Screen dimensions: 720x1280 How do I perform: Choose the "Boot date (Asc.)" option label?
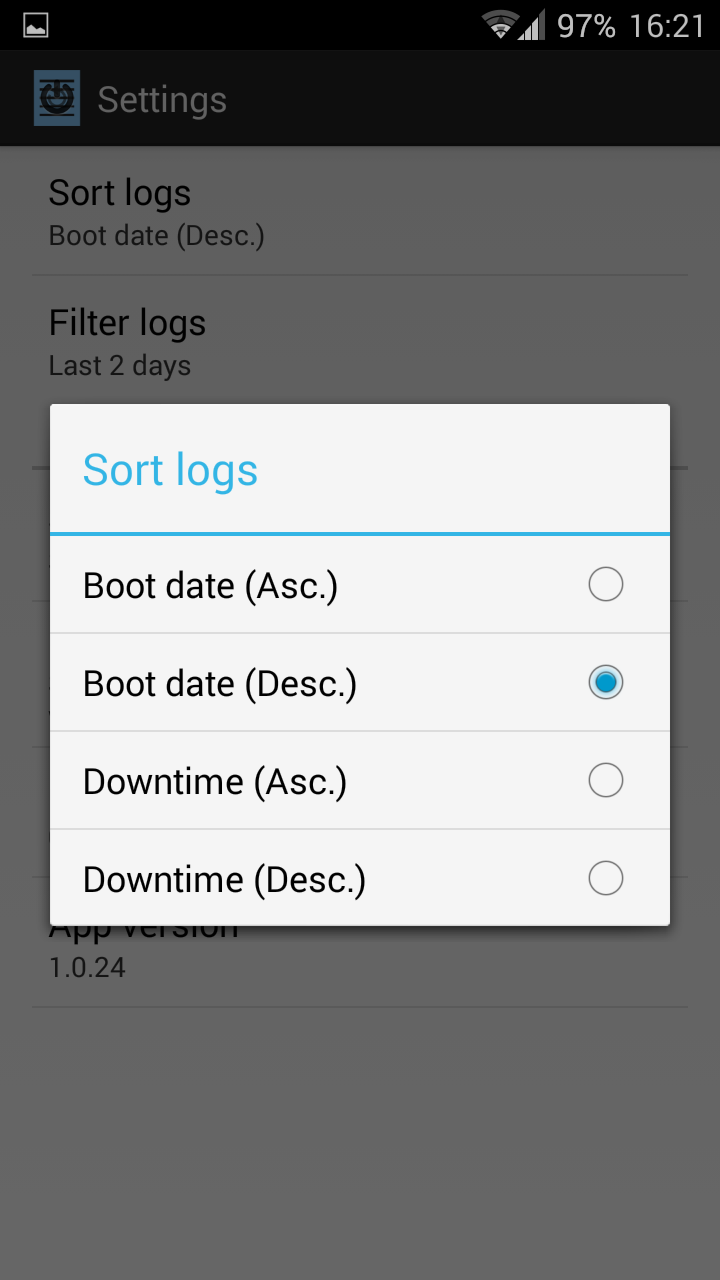210,586
